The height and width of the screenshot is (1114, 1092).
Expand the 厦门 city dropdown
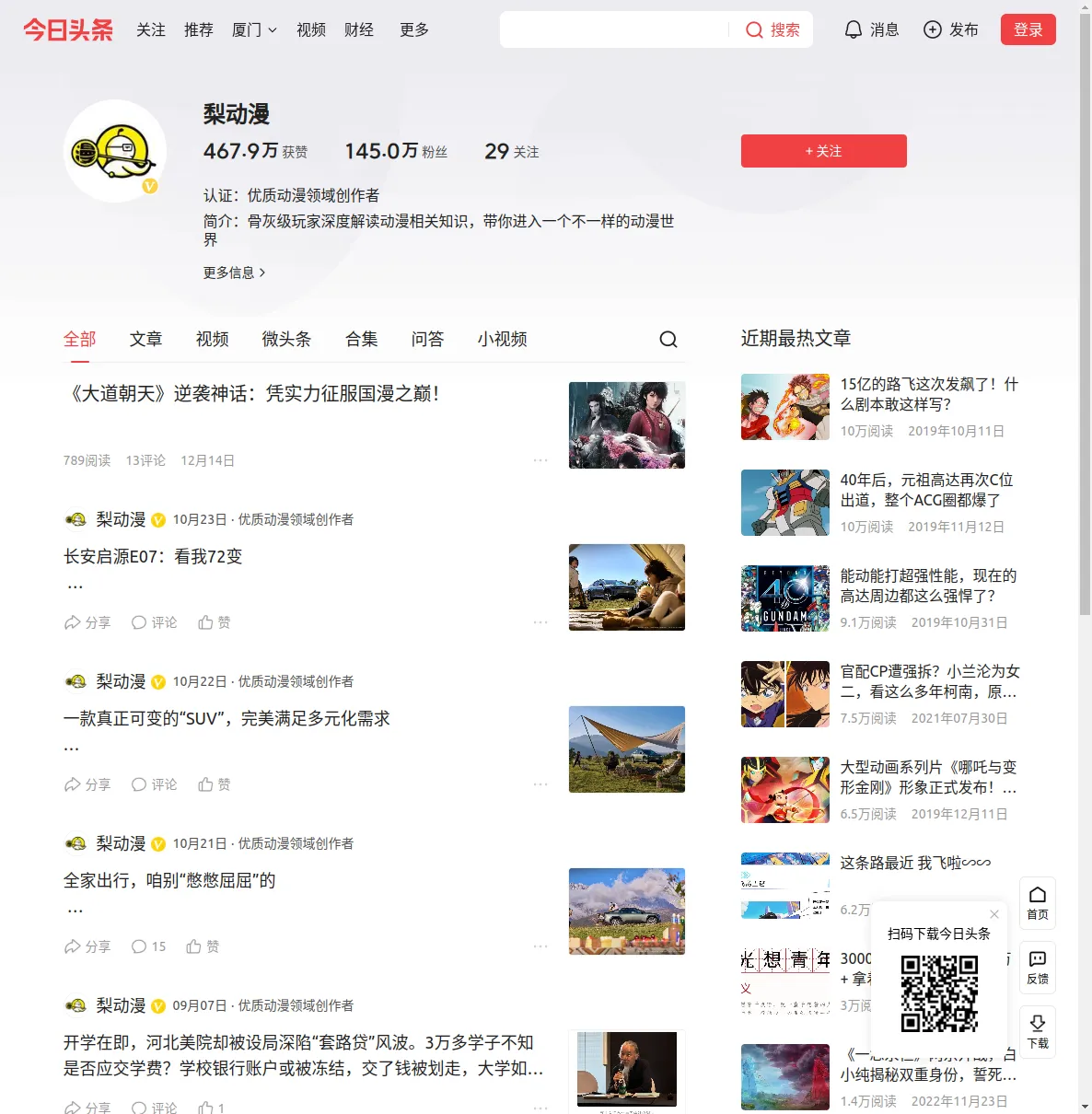(254, 29)
